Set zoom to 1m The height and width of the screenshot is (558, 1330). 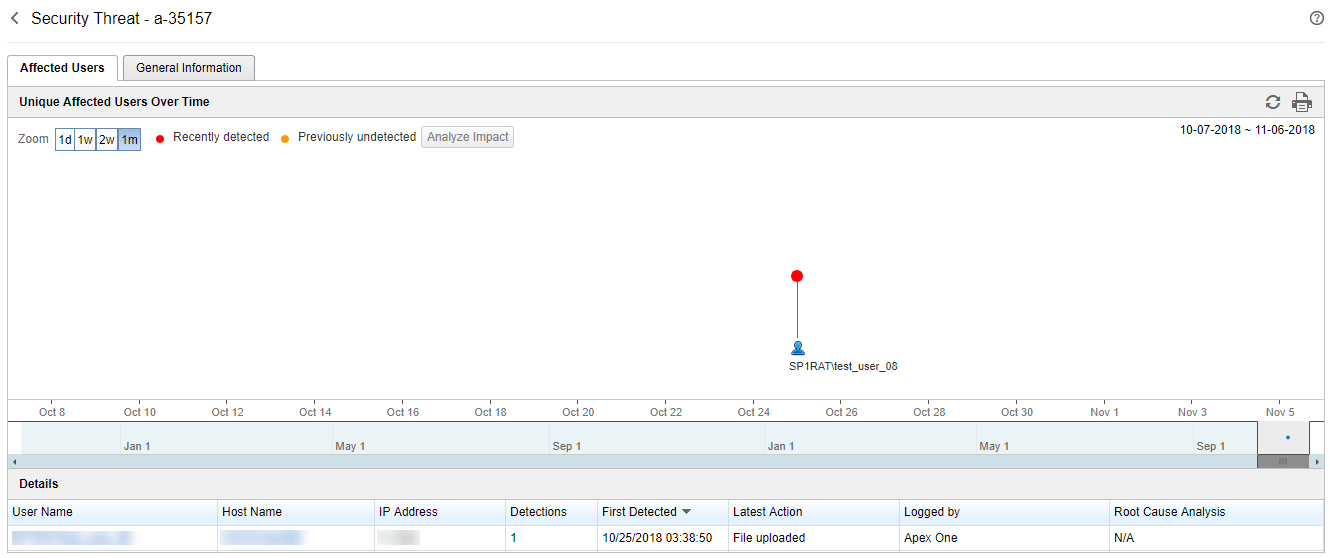click(129, 140)
